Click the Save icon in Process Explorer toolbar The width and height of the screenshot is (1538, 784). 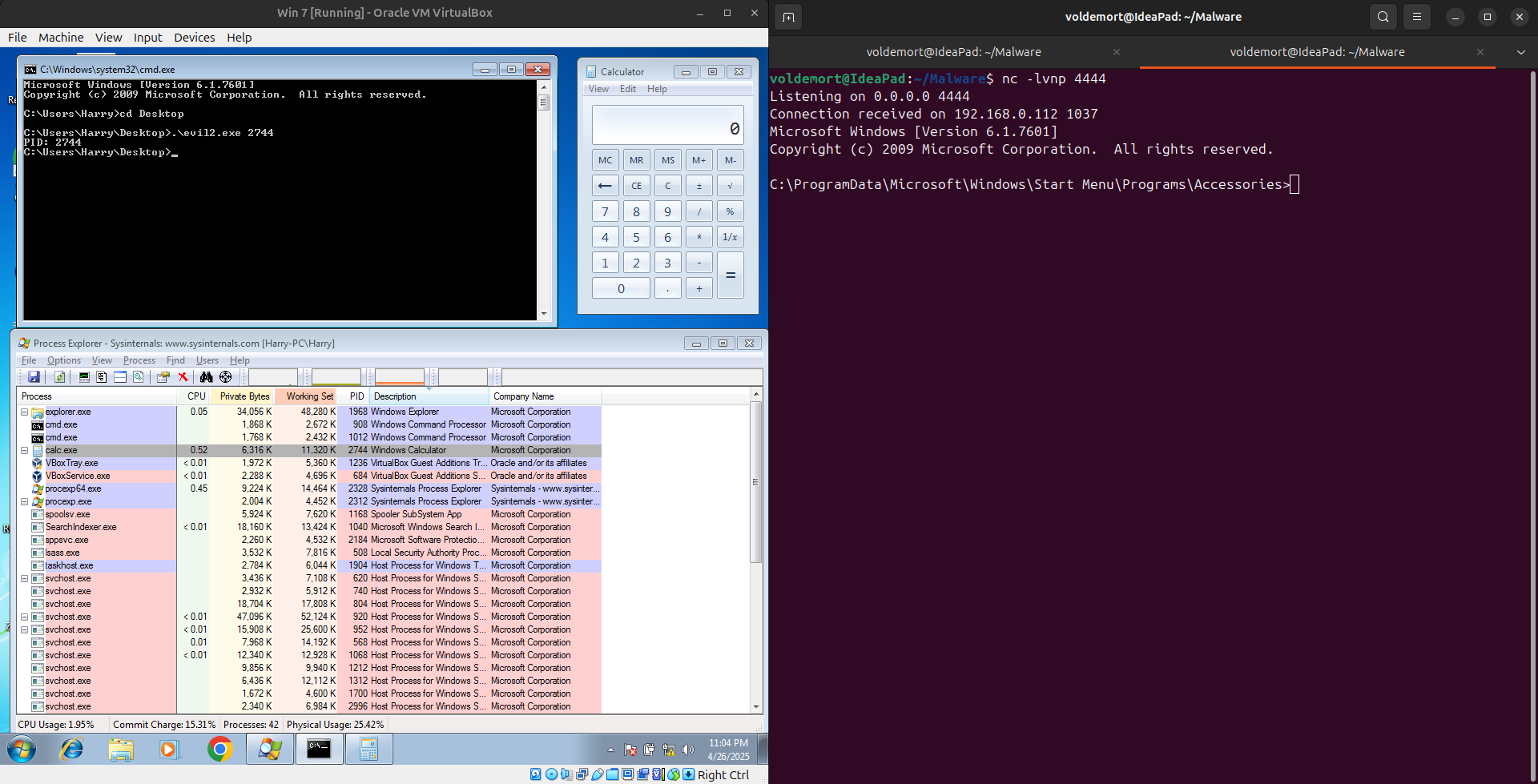coord(34,377)
